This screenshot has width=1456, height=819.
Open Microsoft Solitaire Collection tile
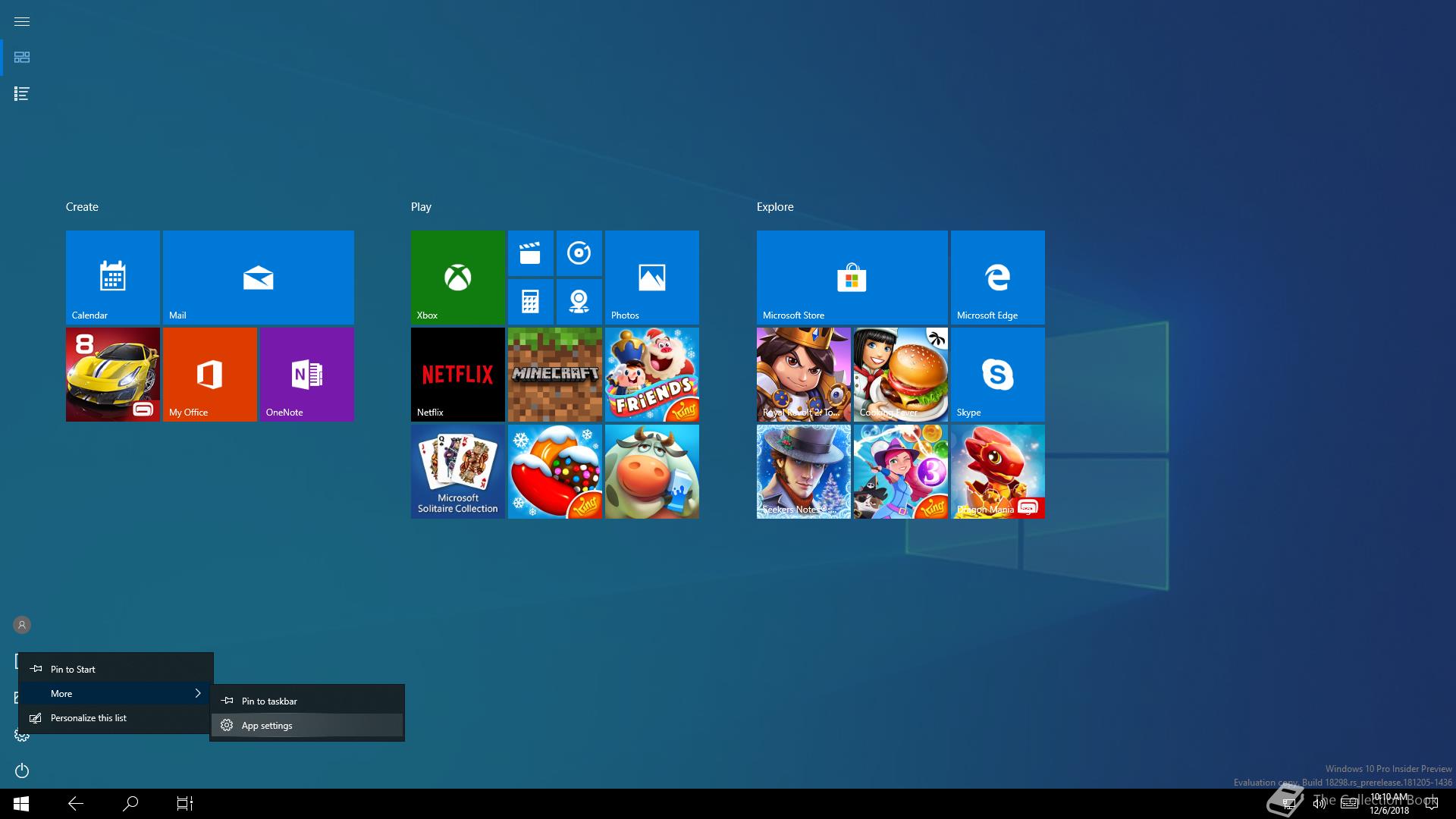[x=457, y=472]
